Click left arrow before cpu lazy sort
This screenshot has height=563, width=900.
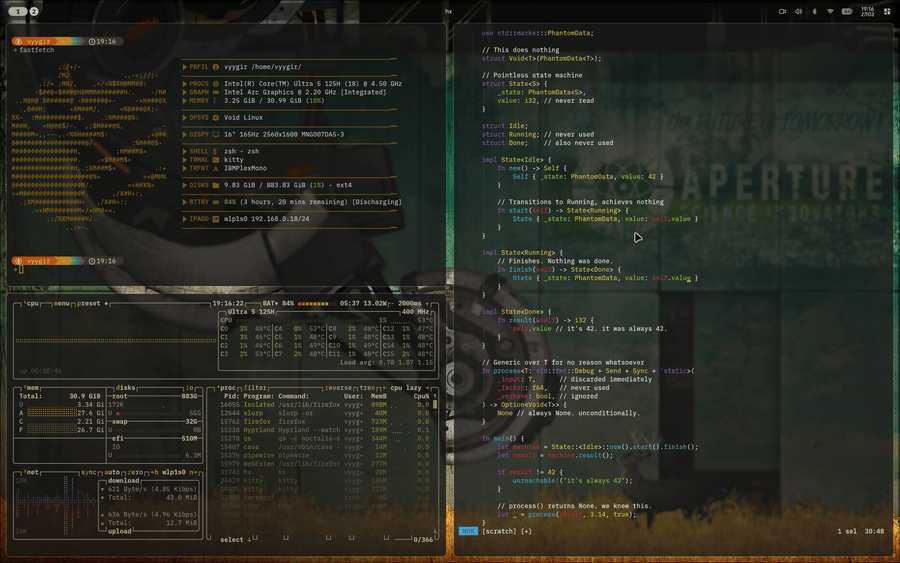coord(383,387)
